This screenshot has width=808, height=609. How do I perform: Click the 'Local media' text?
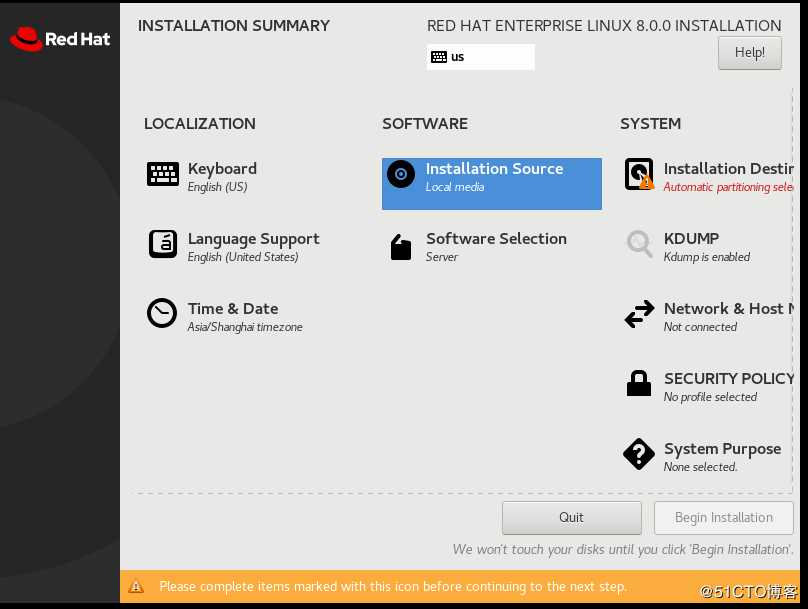pos(454,187)
